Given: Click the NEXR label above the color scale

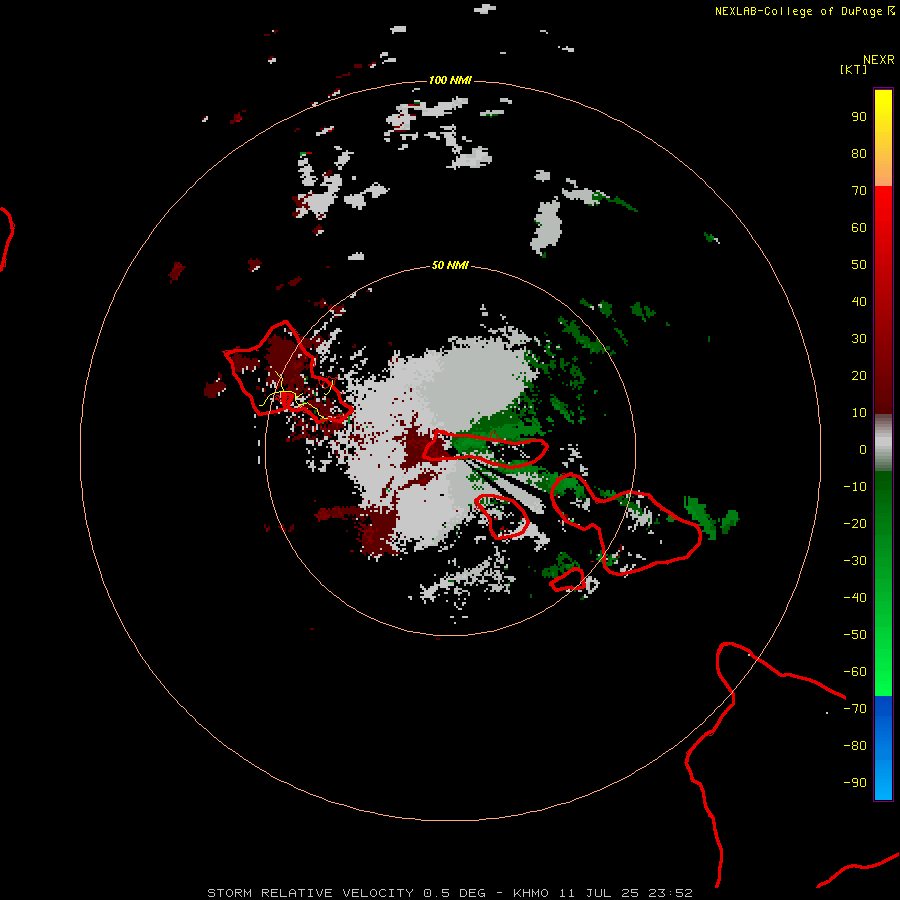Looking at the screenshot, I should pos(879,60).
